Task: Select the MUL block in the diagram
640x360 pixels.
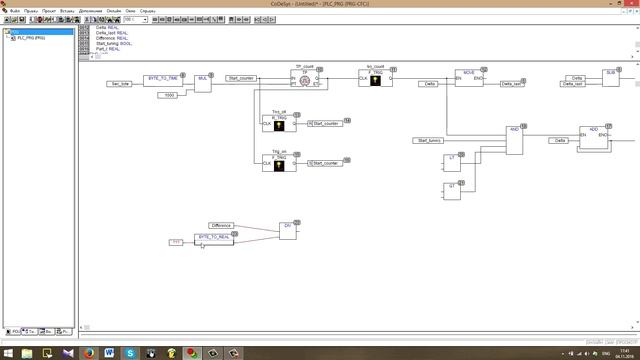Action: (203, 83)
